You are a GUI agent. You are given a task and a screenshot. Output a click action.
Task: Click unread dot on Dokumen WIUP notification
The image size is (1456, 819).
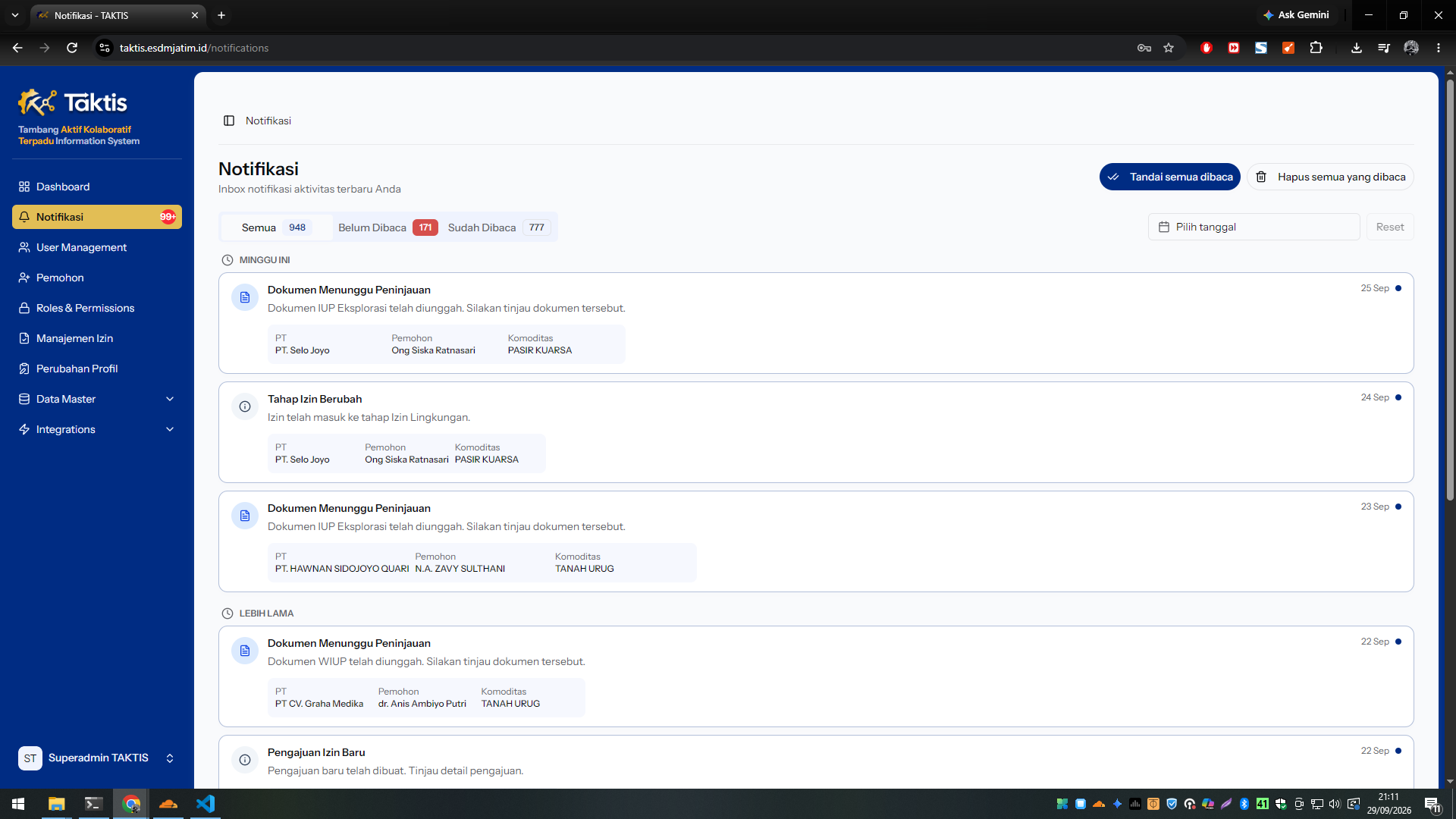click(x=1398, y=642)
